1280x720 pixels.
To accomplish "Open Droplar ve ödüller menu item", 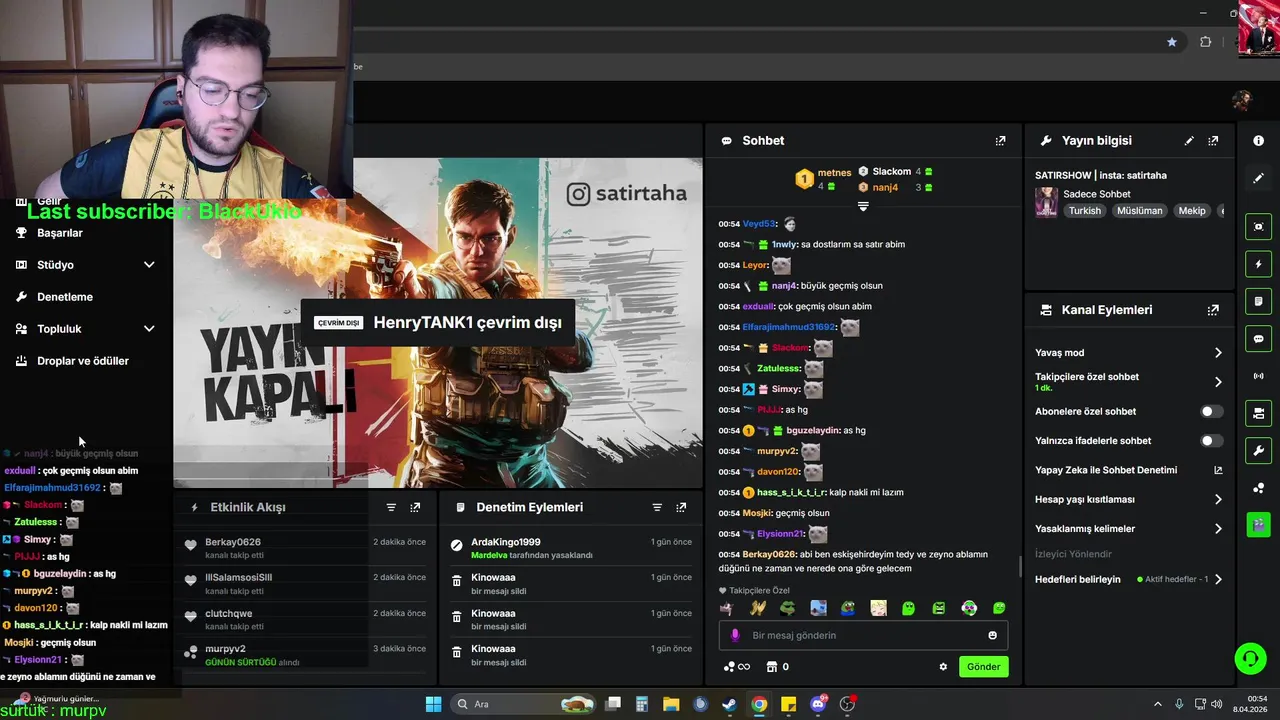I will coord(83,361).
